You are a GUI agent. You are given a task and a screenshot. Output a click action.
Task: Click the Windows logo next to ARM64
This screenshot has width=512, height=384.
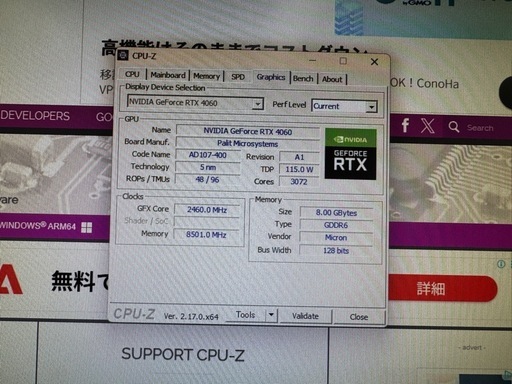pos(86,227)
